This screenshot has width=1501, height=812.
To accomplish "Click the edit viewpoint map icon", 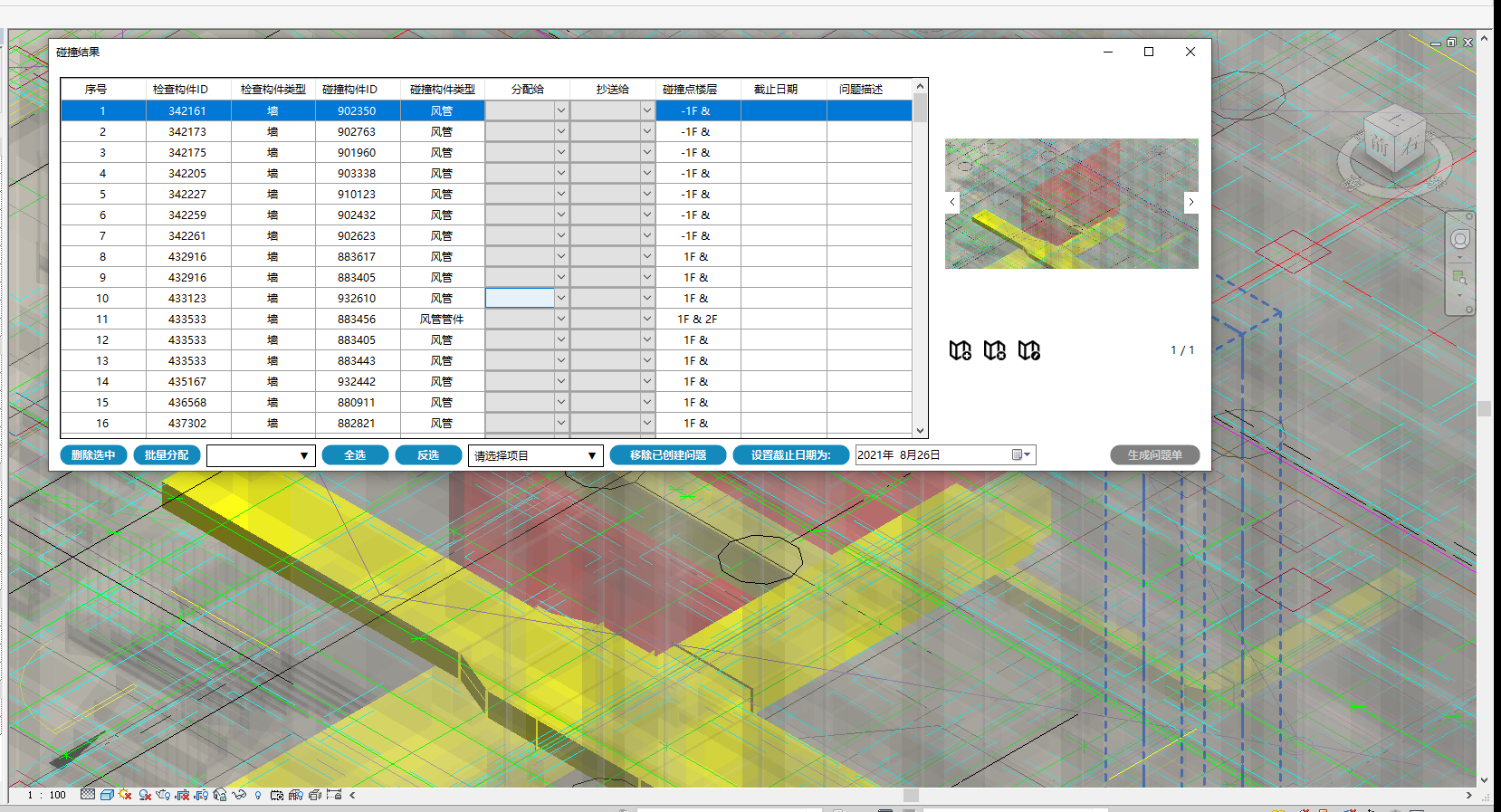I will point(1029,350).
